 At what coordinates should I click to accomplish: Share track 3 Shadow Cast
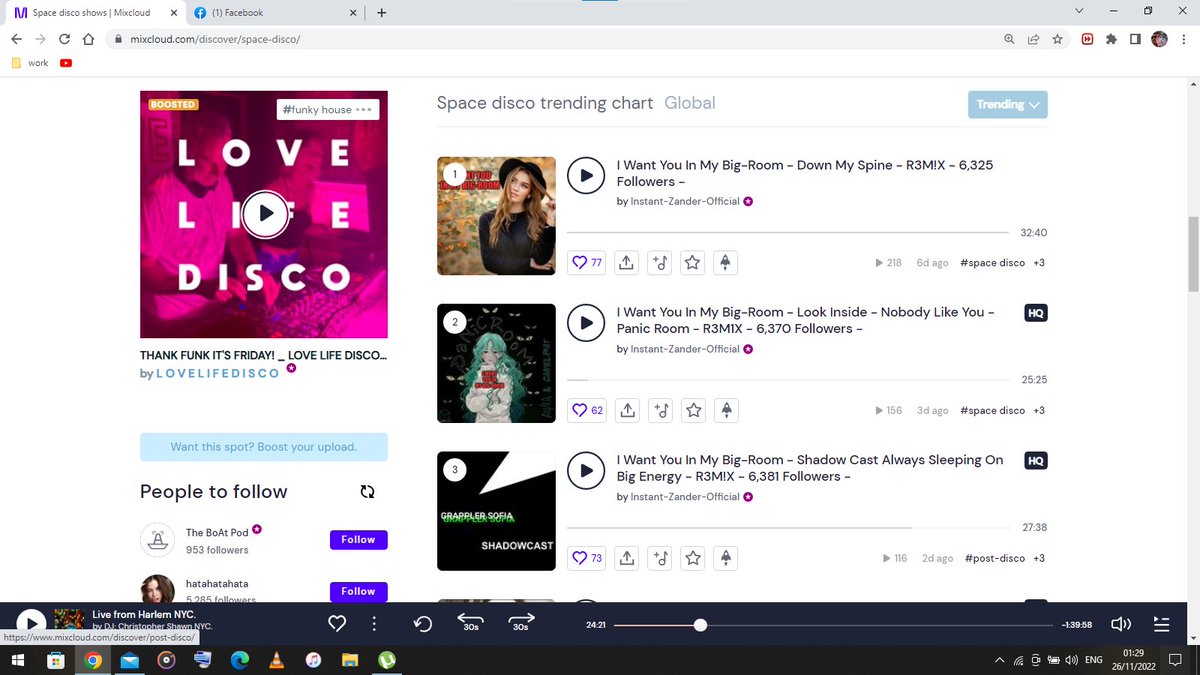(626, 558)
